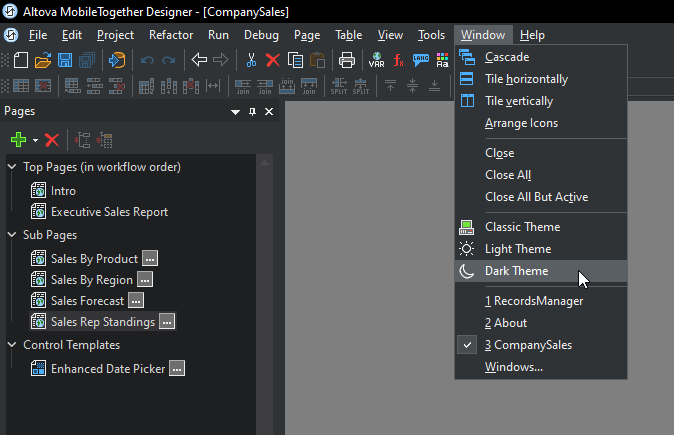
Task: Open ellipsis options for Enhanced Date Picker
Action: point(177,368)
